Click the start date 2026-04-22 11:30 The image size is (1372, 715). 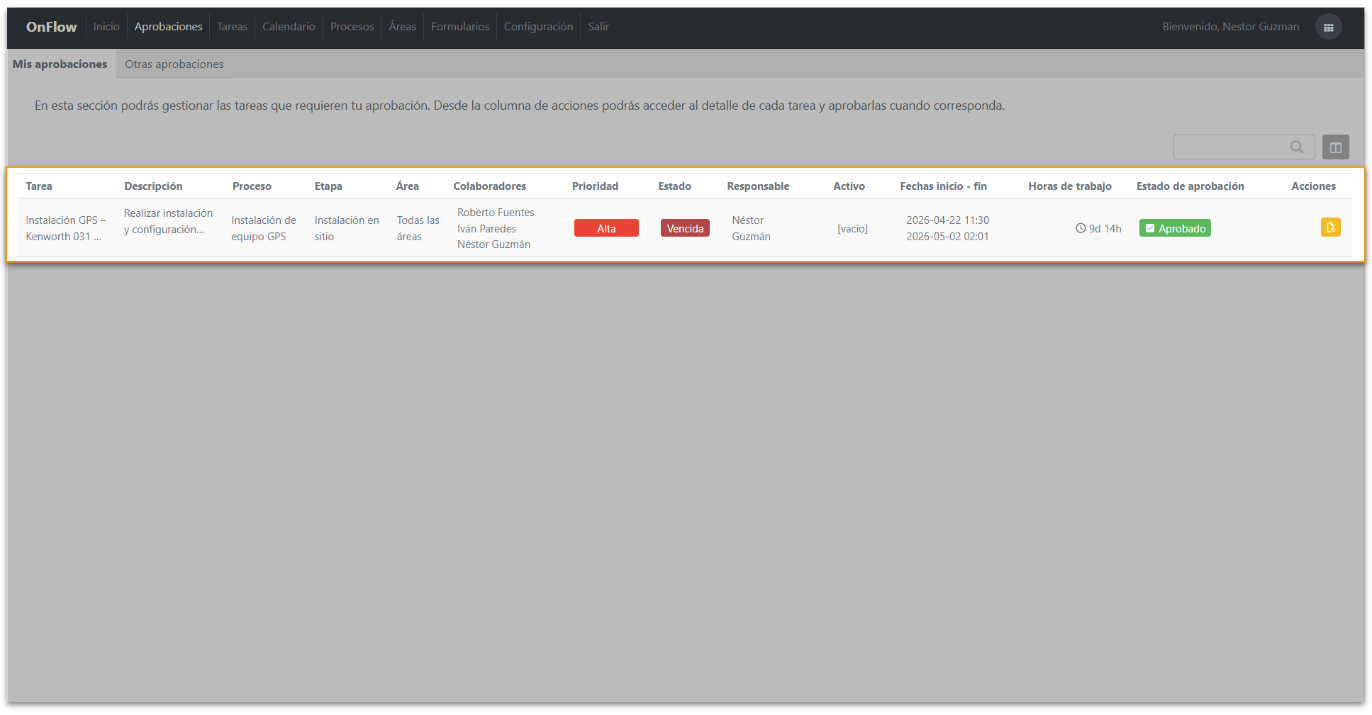(948, 220)
